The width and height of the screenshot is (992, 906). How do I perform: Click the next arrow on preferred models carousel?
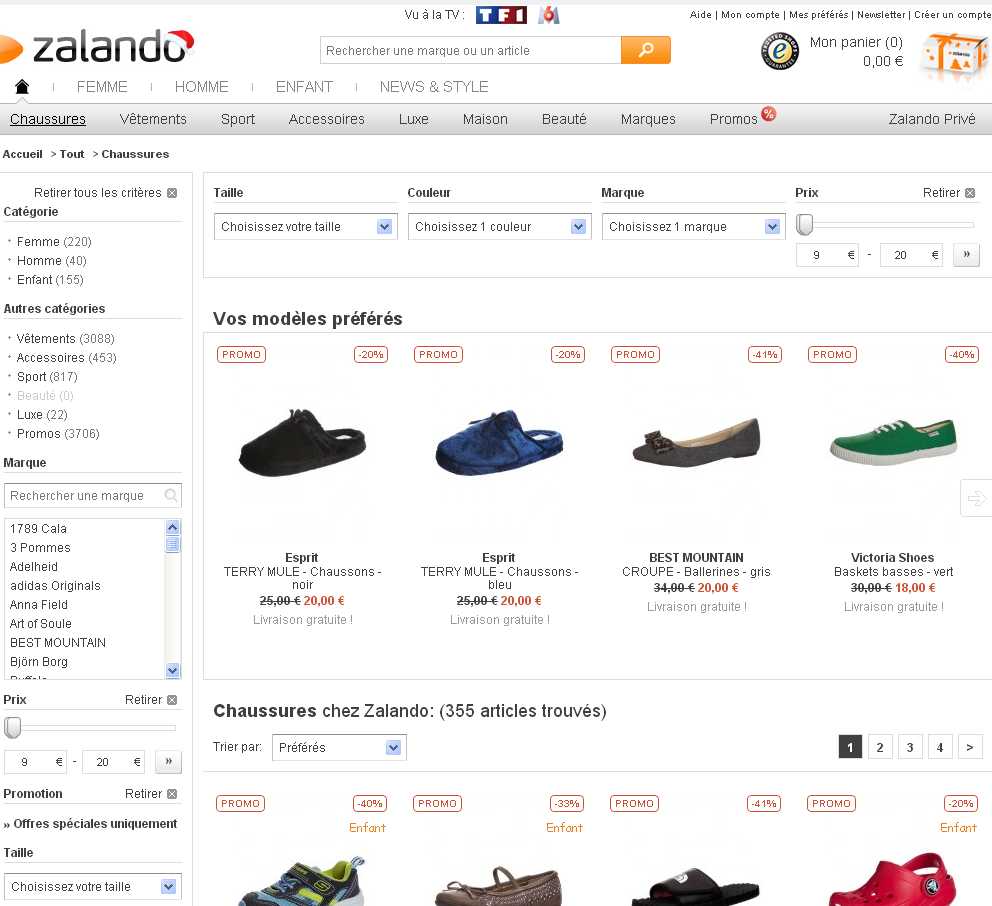pos(975,497)
